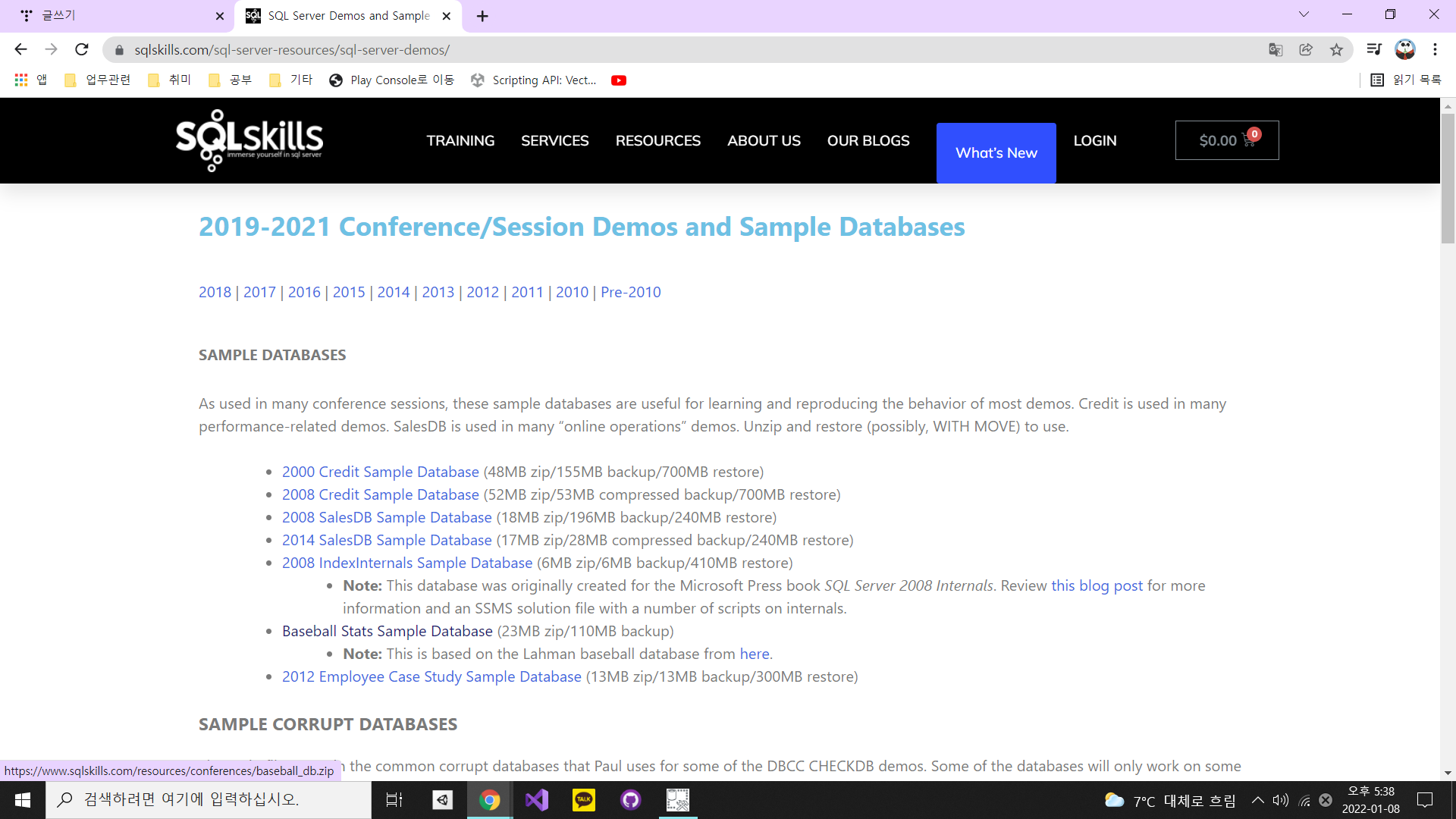Open the 취미 bookmark folder

click(x=169, y=80)
